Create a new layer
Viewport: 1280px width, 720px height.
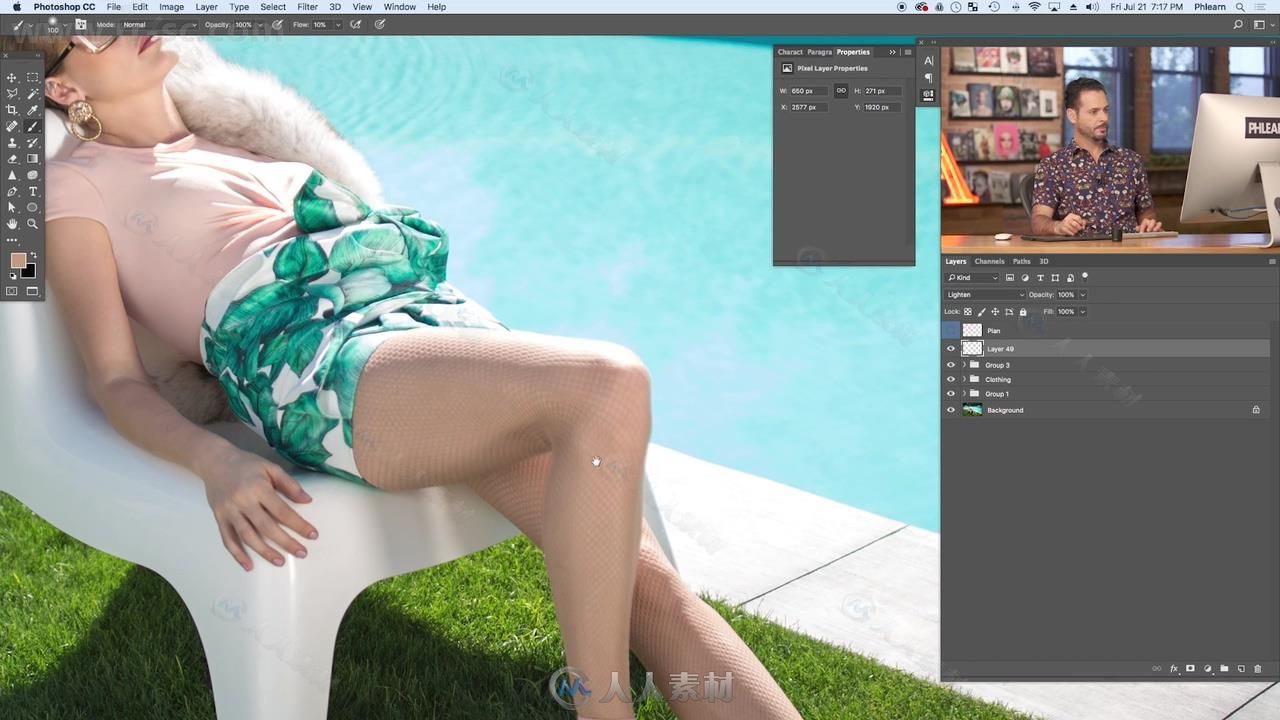pos(1241,668)
